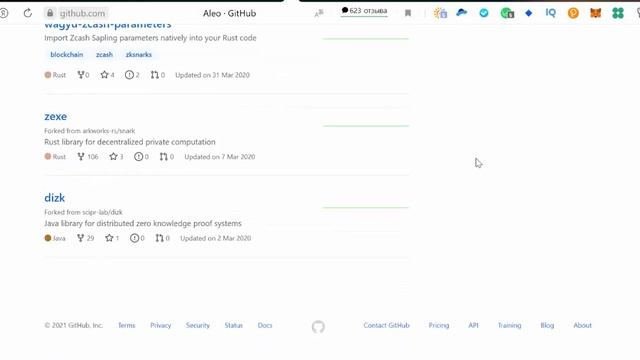This screenshot has height=360, width=640.
Task: View issues of the dizk repo
Action: point(137,238)
